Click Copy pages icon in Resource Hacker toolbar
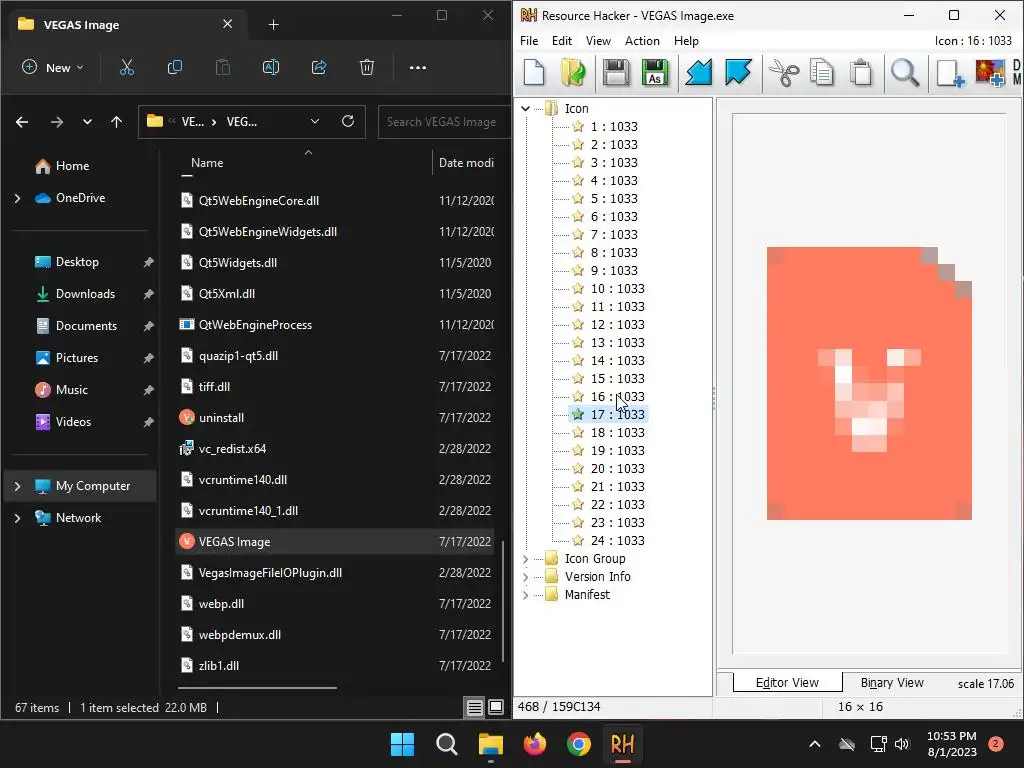The width and height of the screenshot is (1024, 768). 822,72
